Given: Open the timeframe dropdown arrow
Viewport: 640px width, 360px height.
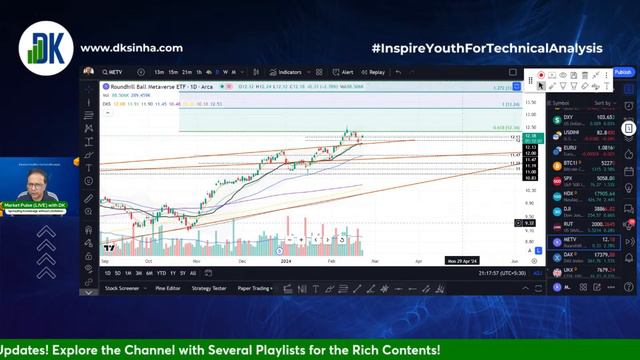Looking at the screenshot, I should 242,72.
